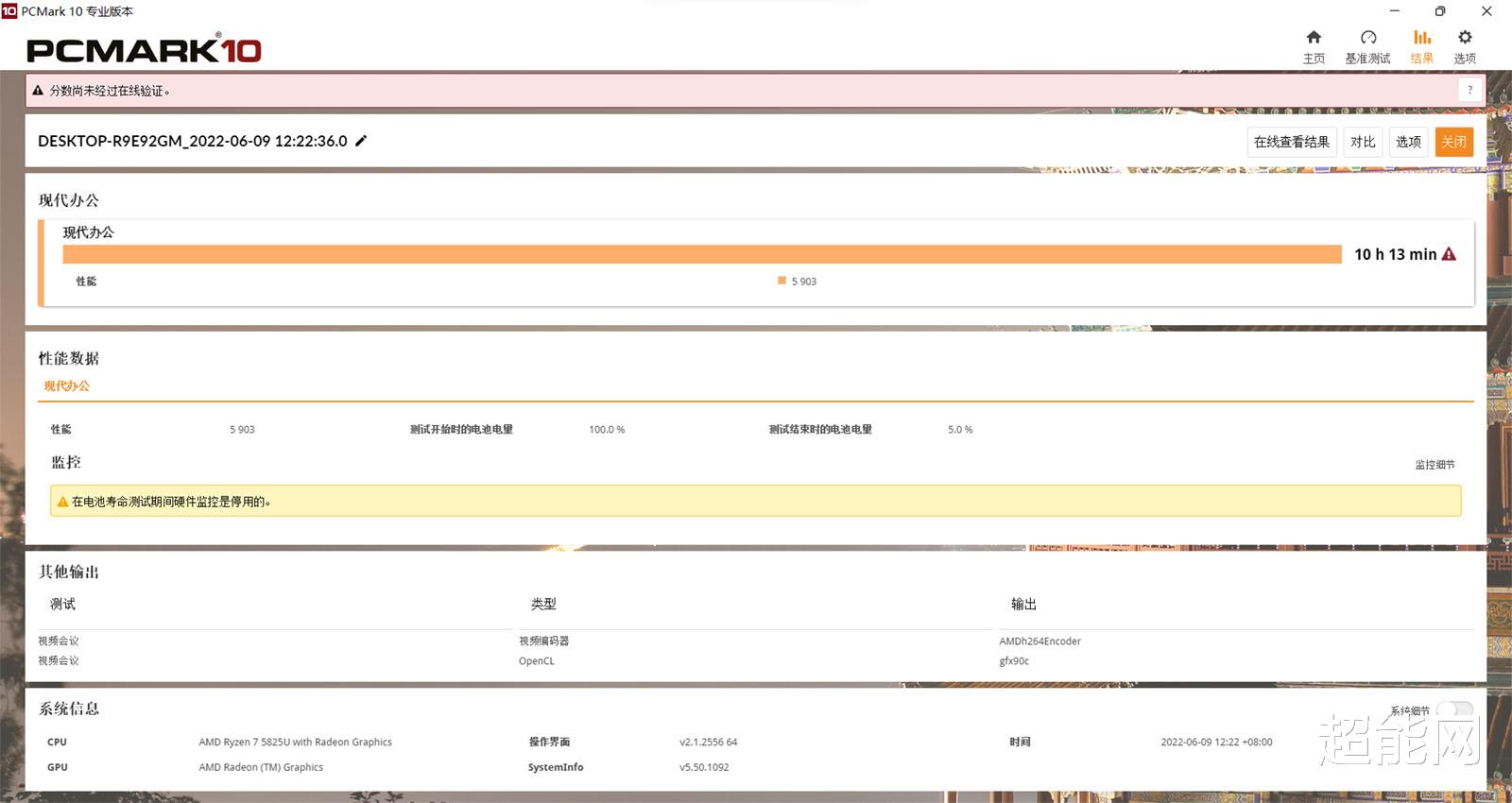Click the warning icon in the validation banner
The width and height of the screenshot is (1512, 803).
click(38, 91)
